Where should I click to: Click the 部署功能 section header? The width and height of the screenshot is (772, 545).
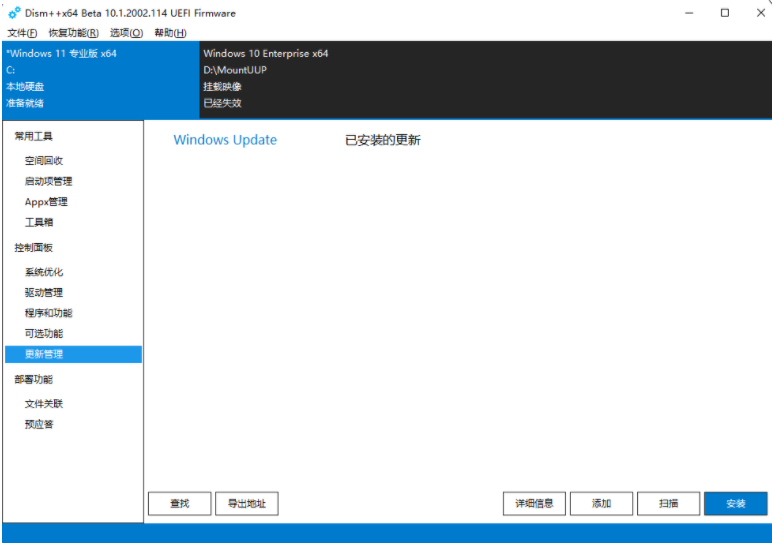pos(33,380)
